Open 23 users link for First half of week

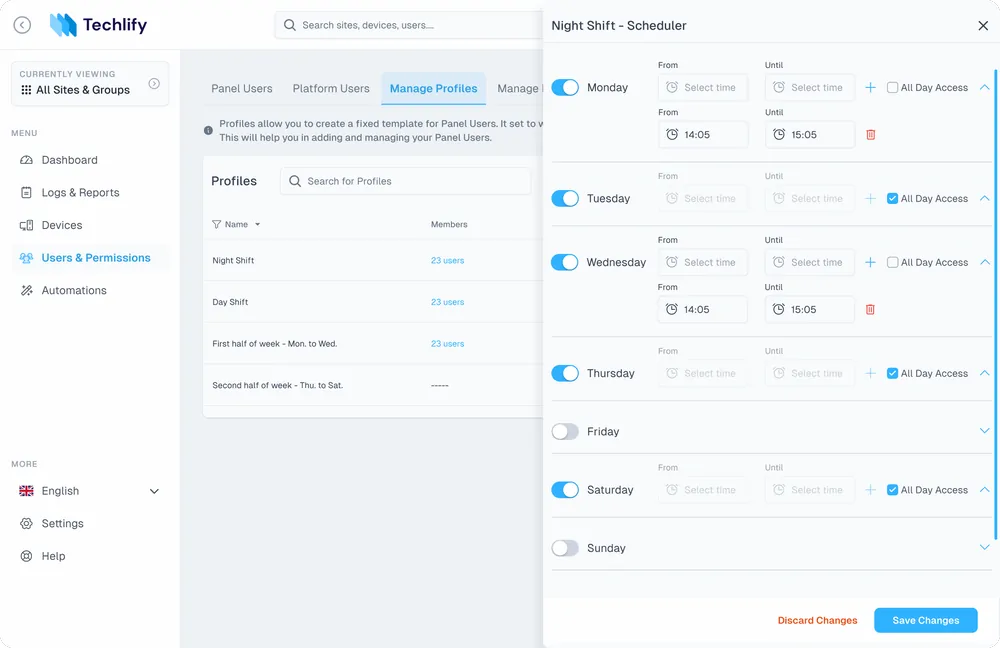coord(447,343)
